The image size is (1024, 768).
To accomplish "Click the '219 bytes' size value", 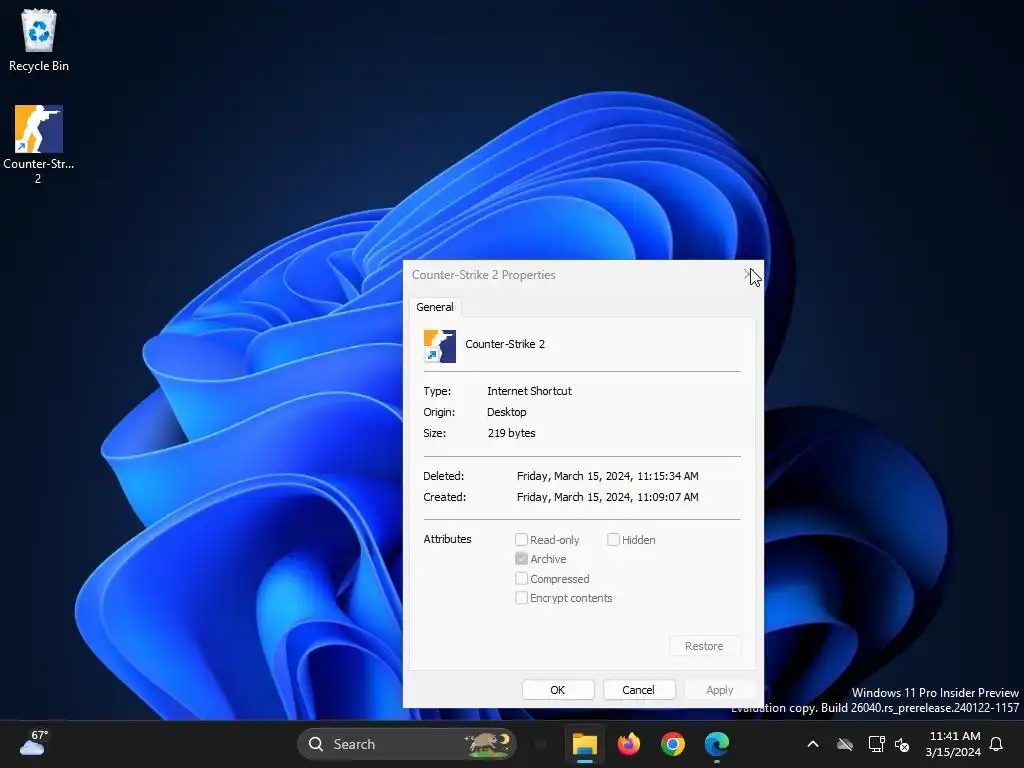I will tap(511, 433).
